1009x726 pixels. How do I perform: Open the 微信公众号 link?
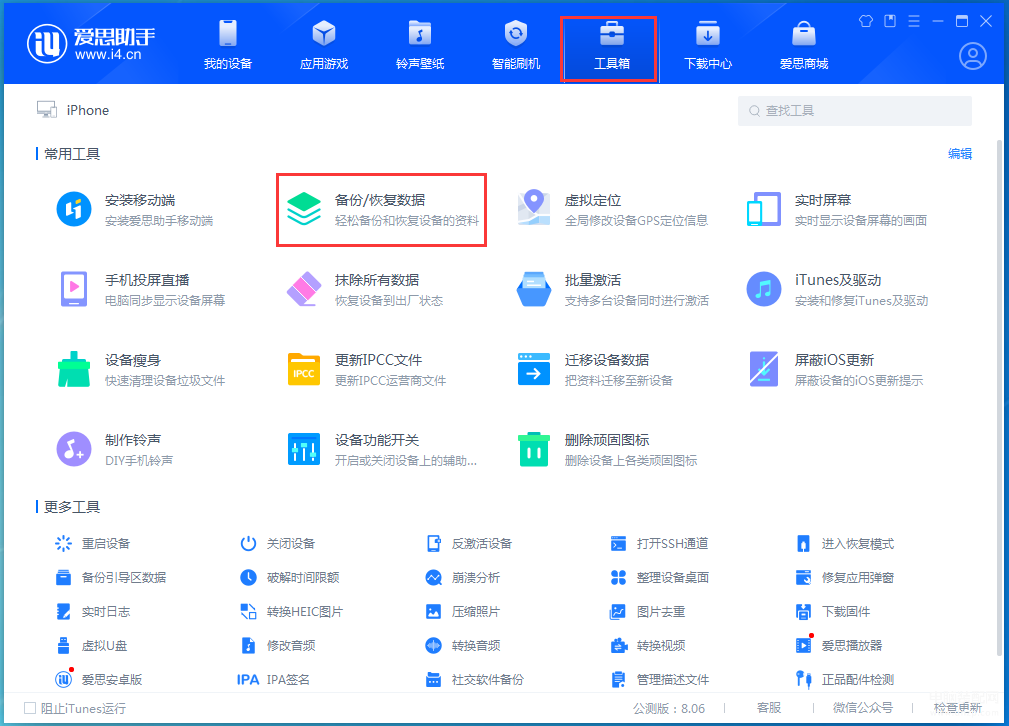862,708
